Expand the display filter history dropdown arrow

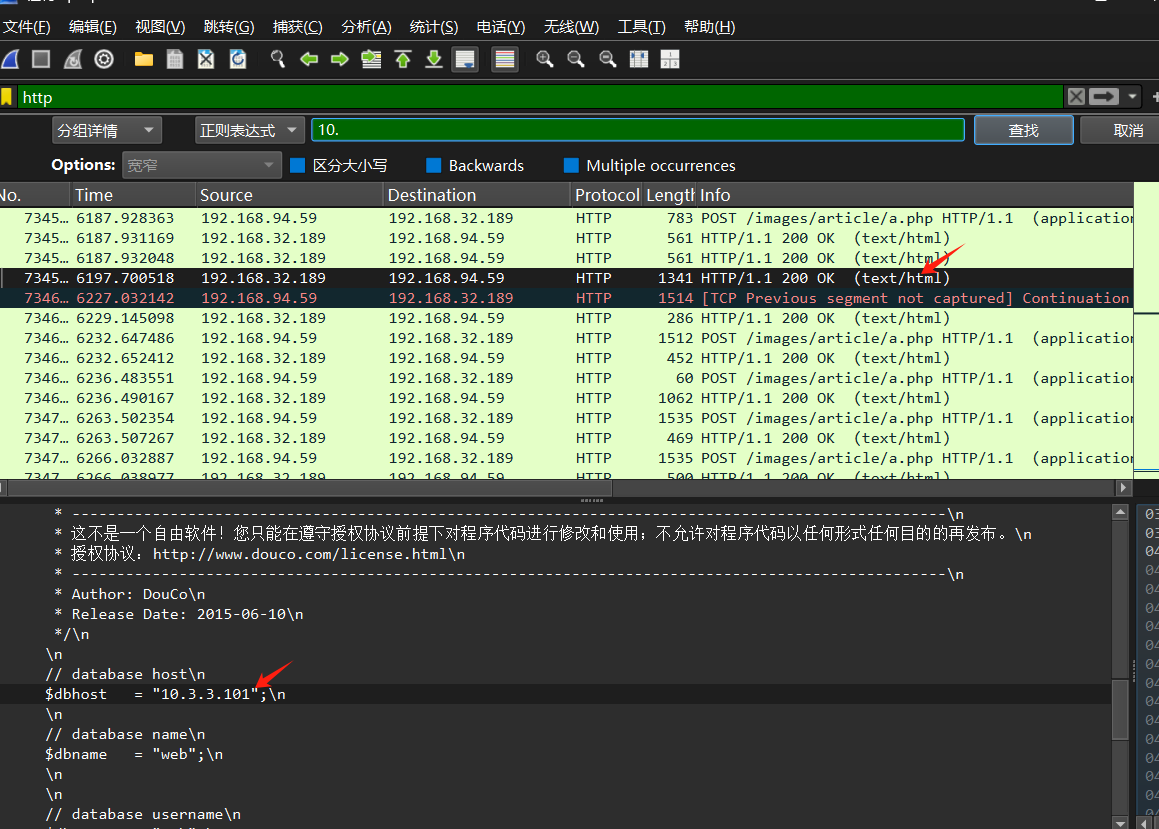1132,97
